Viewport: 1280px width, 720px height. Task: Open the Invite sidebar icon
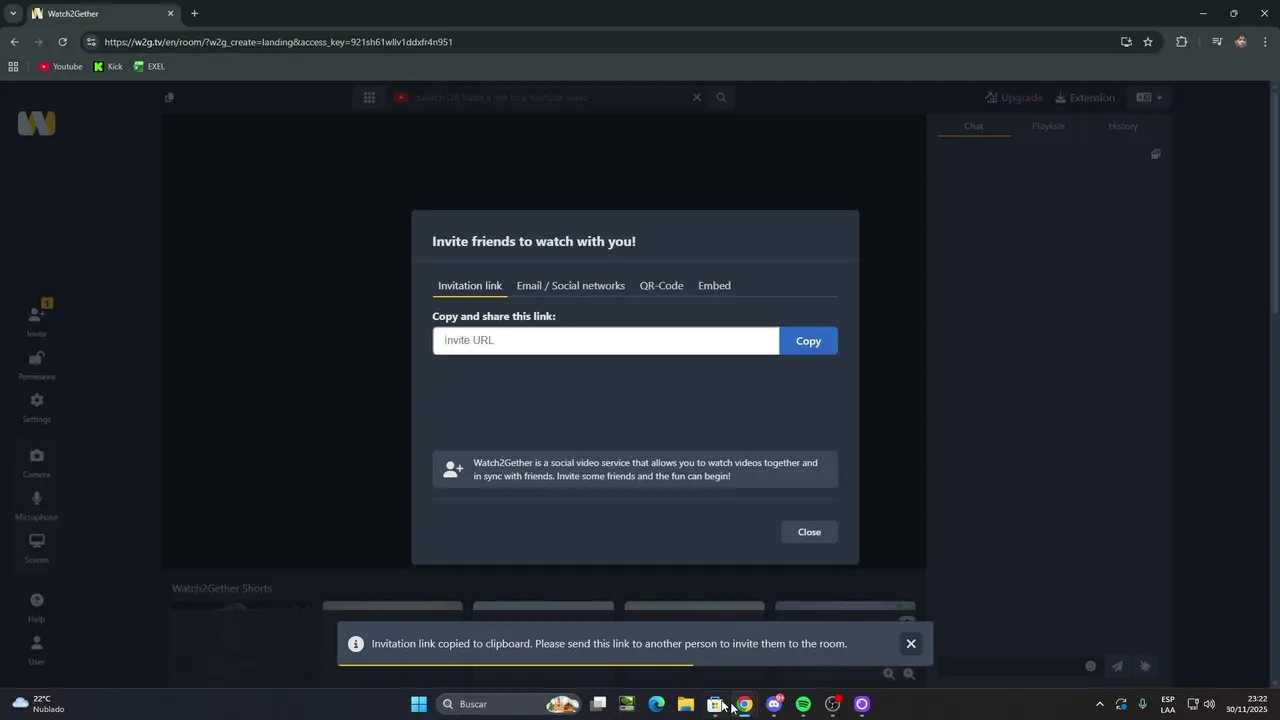(37, 319)
